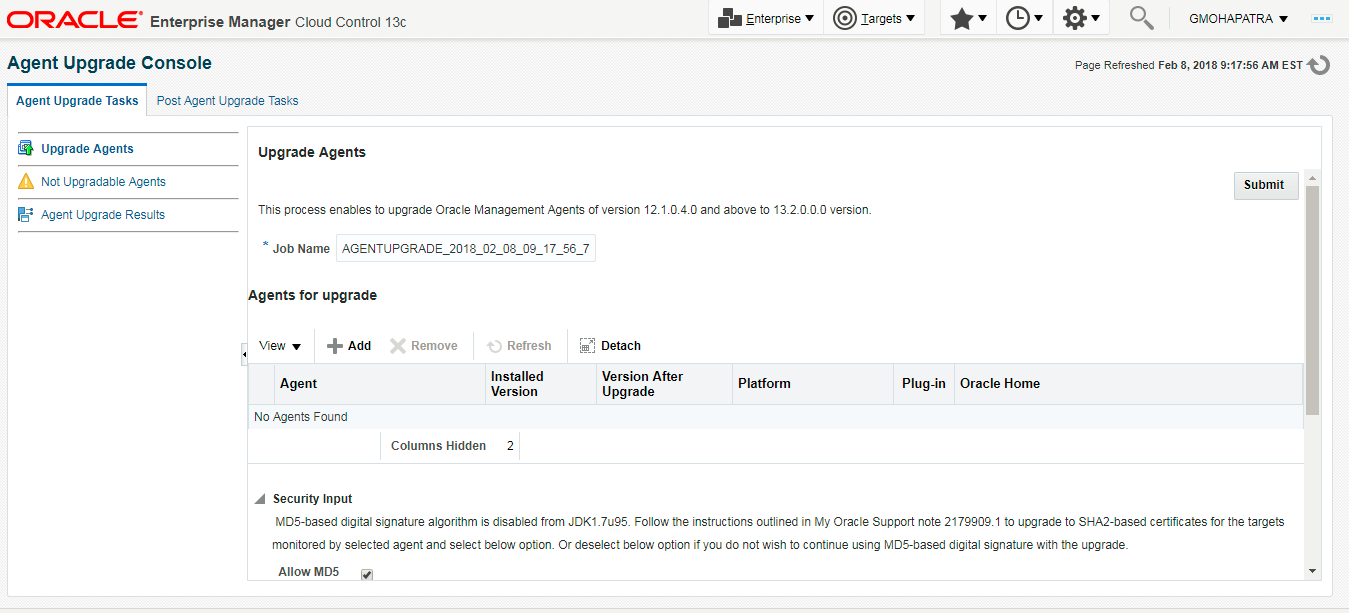The height and width of the screenshot is (613, 1349).
Task: Open the GMOHAPATRA user menu
Action: [1238, 18]
